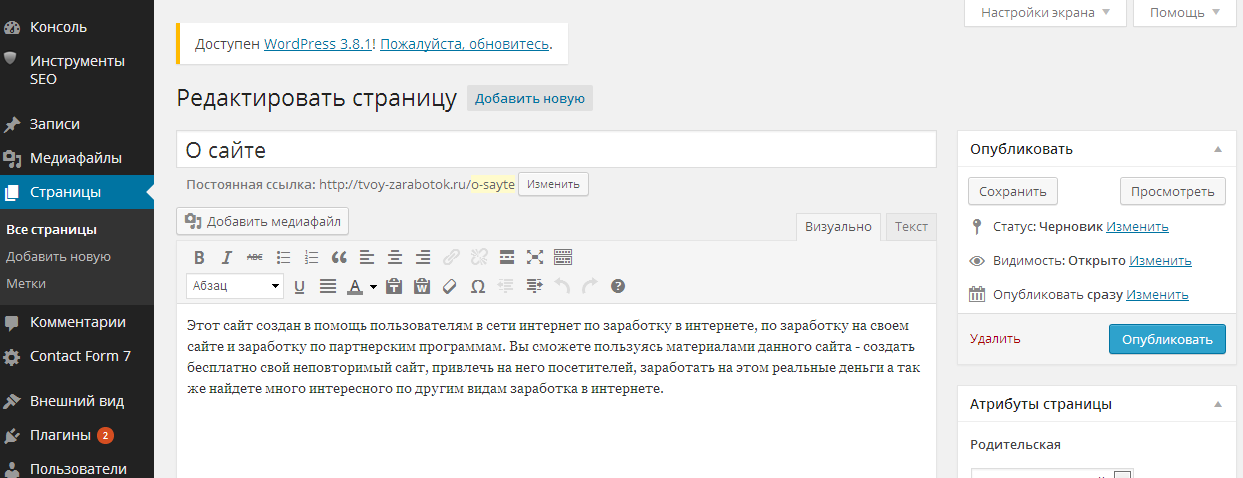This screenshot has width=1243, height=478.
Task: Toggle strikethrough text formatting
Action: pos(255,257)
